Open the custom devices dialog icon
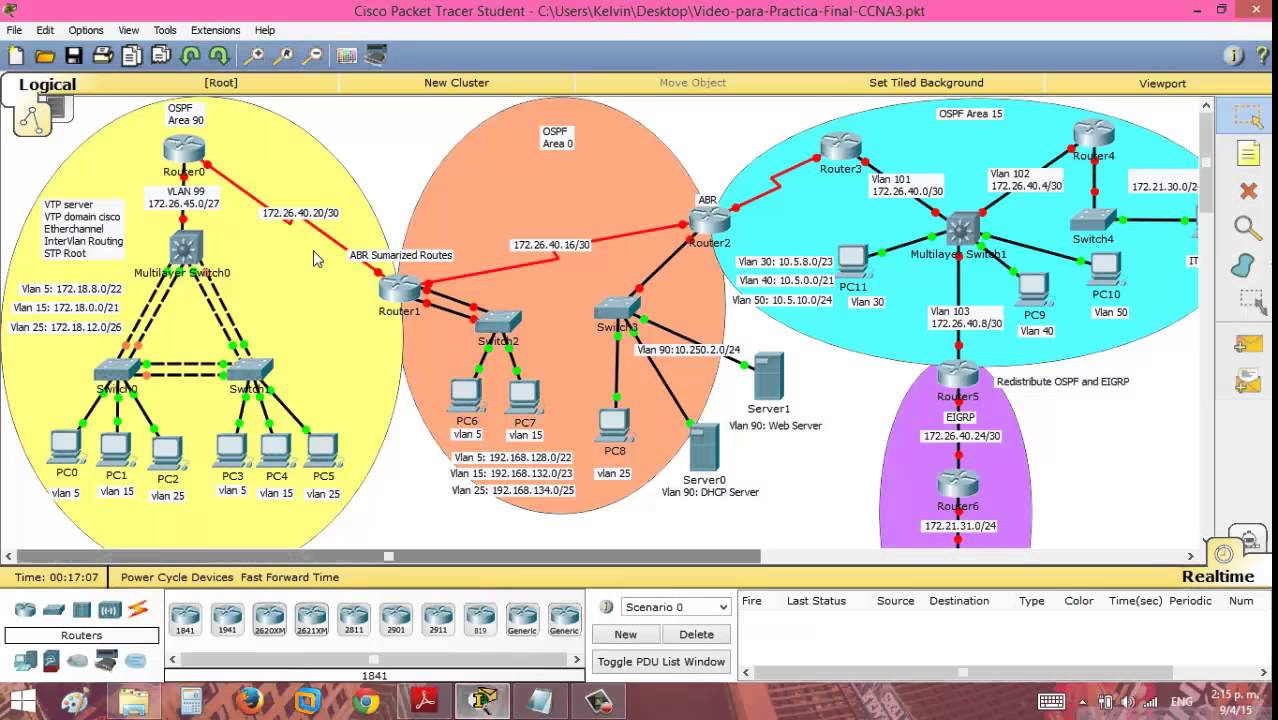Image resolution: width=1278 pixels, height=720 pixels. pos(376,56)
